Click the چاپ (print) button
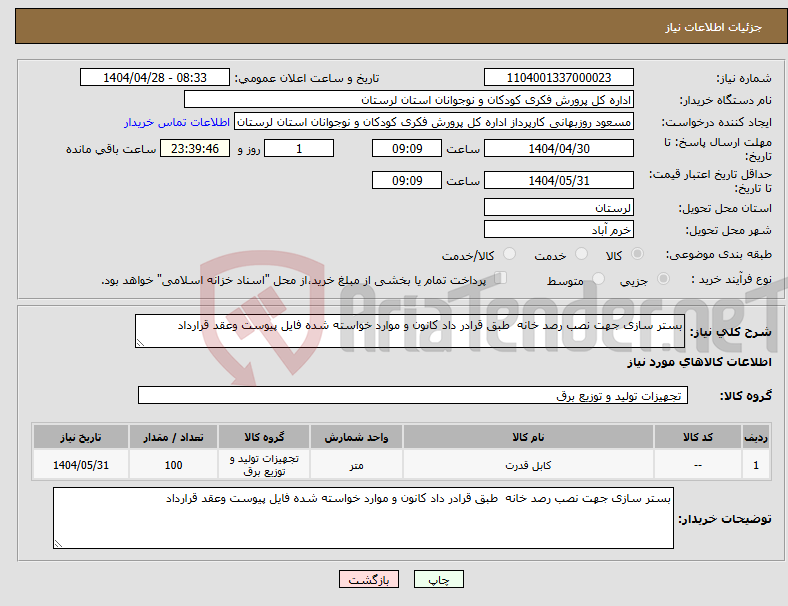Image resolution: width=788 pixels, height=606 pixels. tap(438, 579)
